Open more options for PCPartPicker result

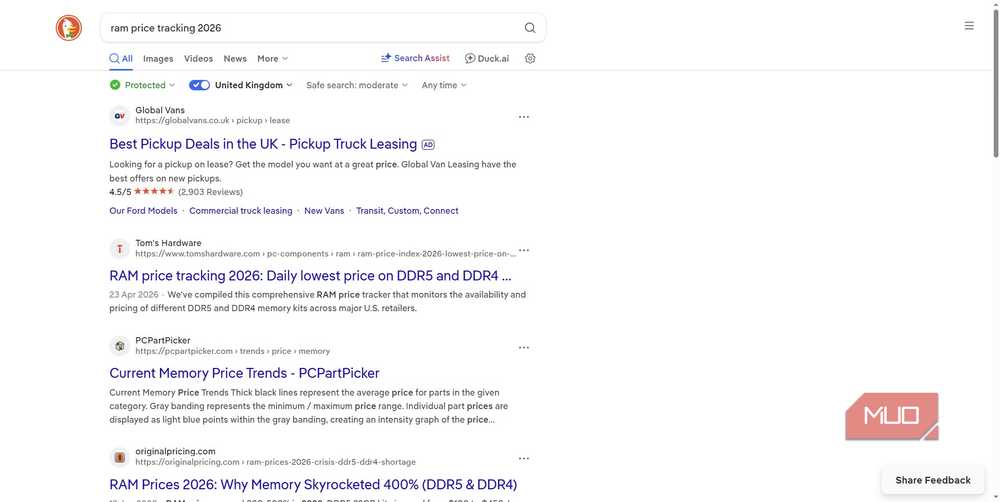click(x=524, y=348)
